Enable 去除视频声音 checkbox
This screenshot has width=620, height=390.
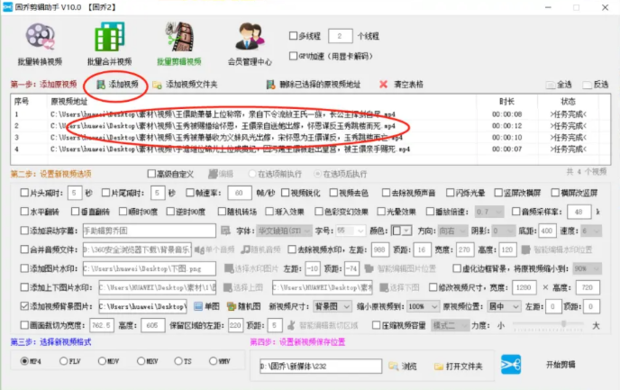tap(386, 193)
